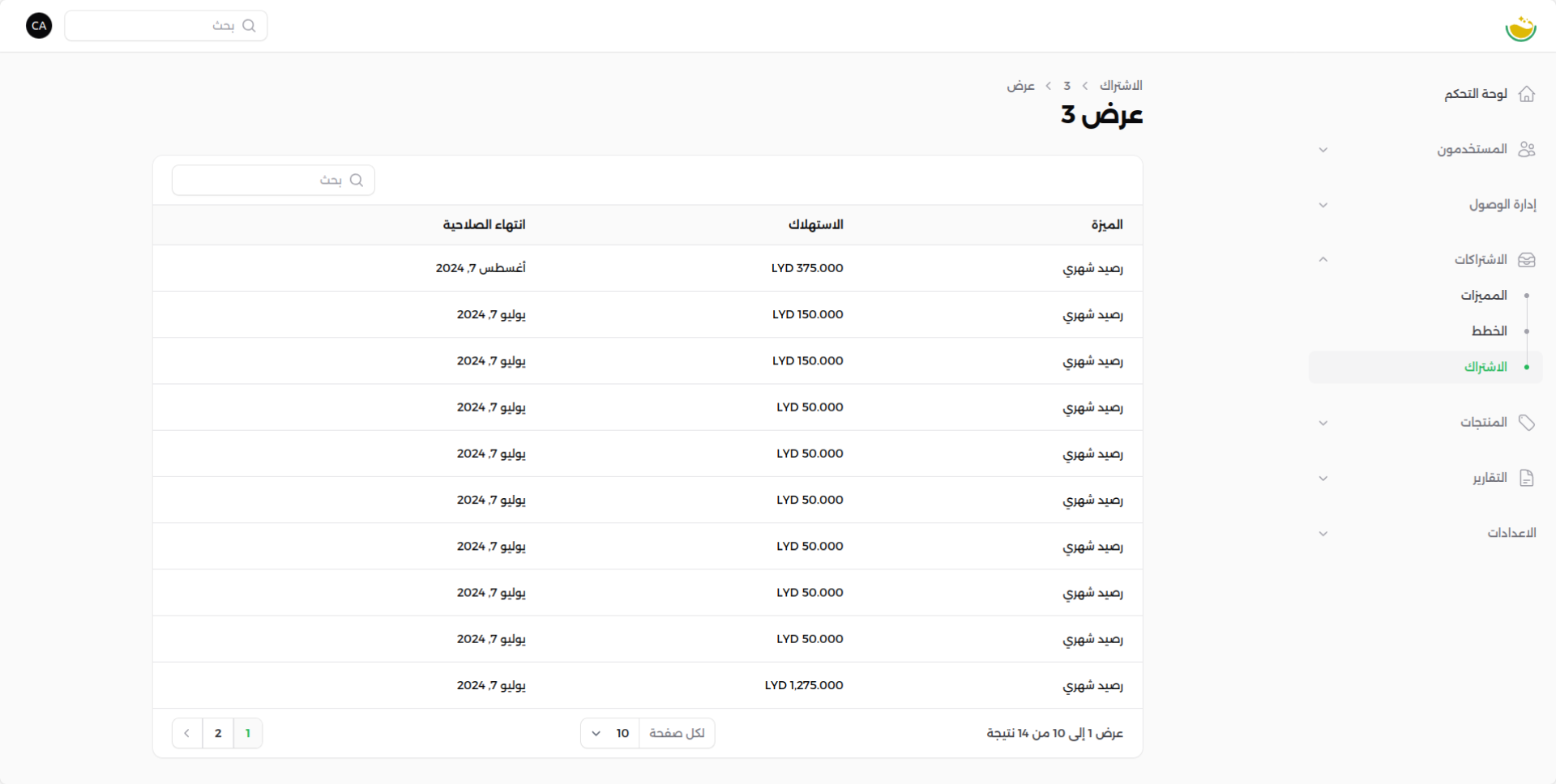Focus the table بحث search field
This screenshot has width=1556, height=784.
pyautogui.click(x=273, y=180)
